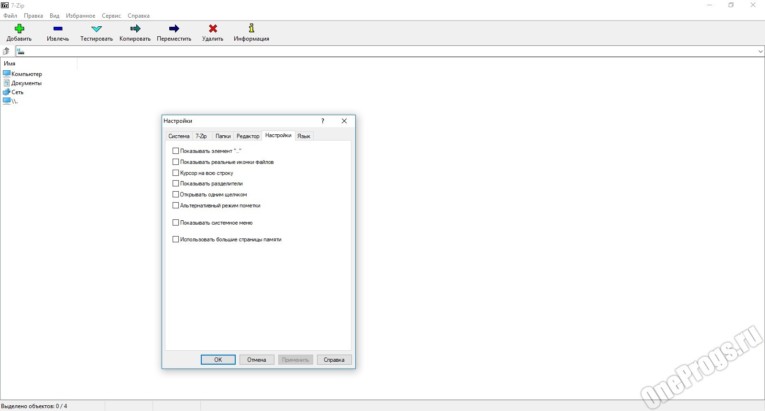The height and width of the screenshot is (411, 765).
Task: Click the green Добавить (Add) icon
Action: 19,29
